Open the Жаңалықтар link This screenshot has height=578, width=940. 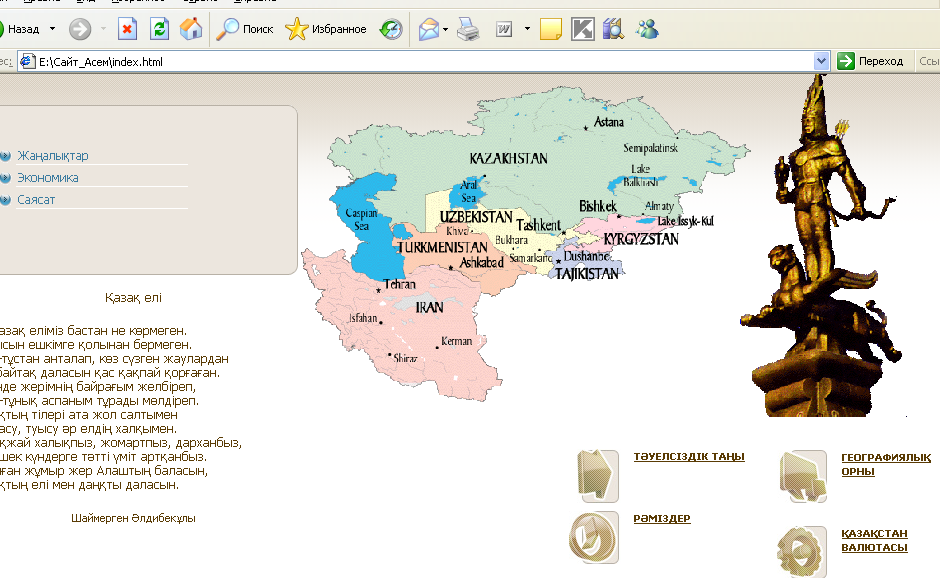coord(53,156)
